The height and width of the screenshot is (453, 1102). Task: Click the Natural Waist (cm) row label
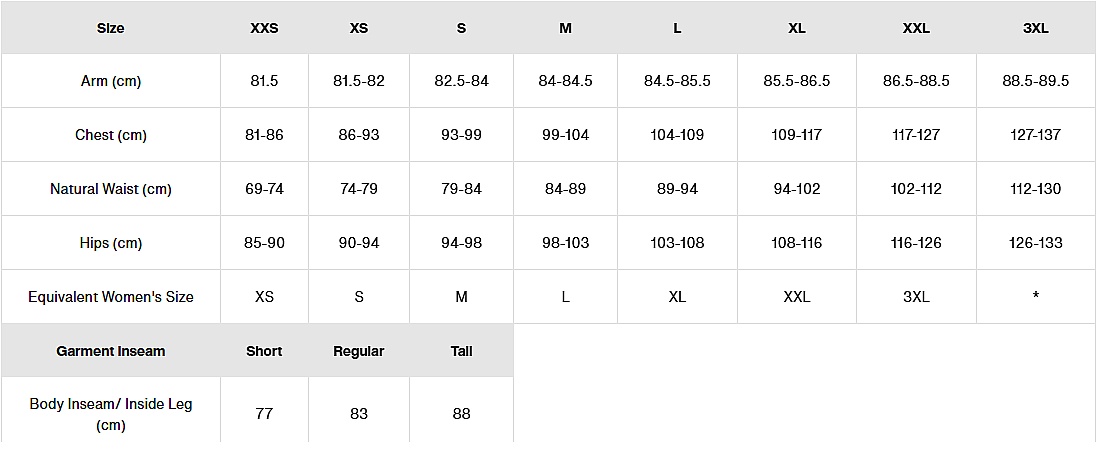tap(111, 189)
